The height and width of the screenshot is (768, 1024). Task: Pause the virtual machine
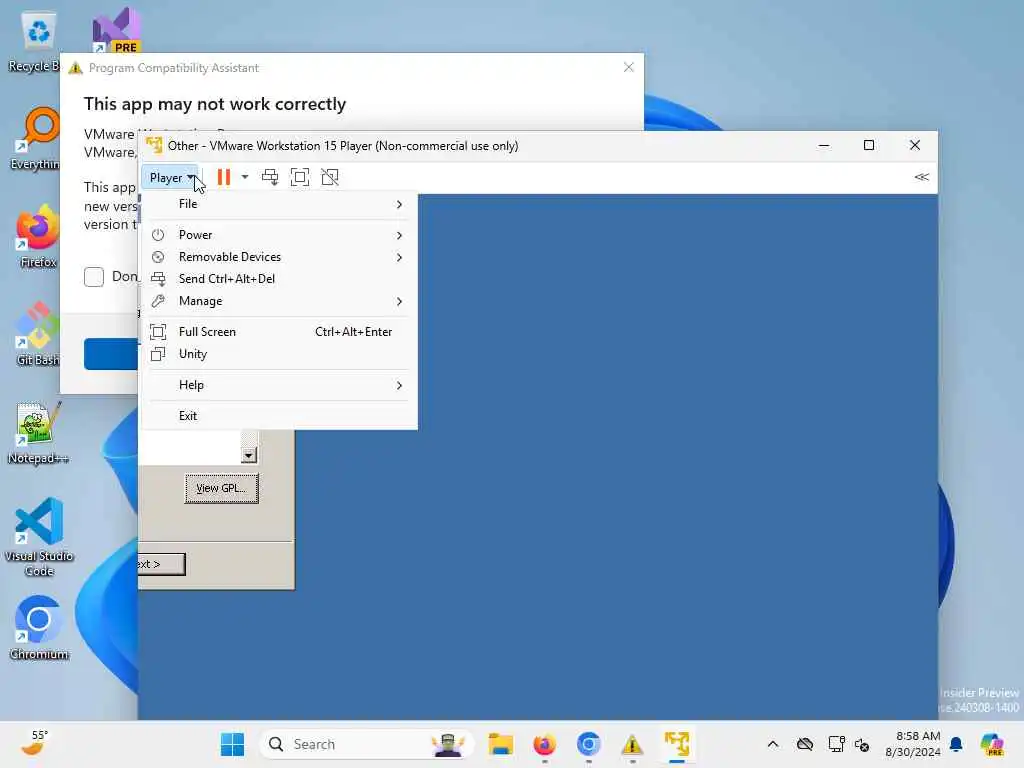223,177
